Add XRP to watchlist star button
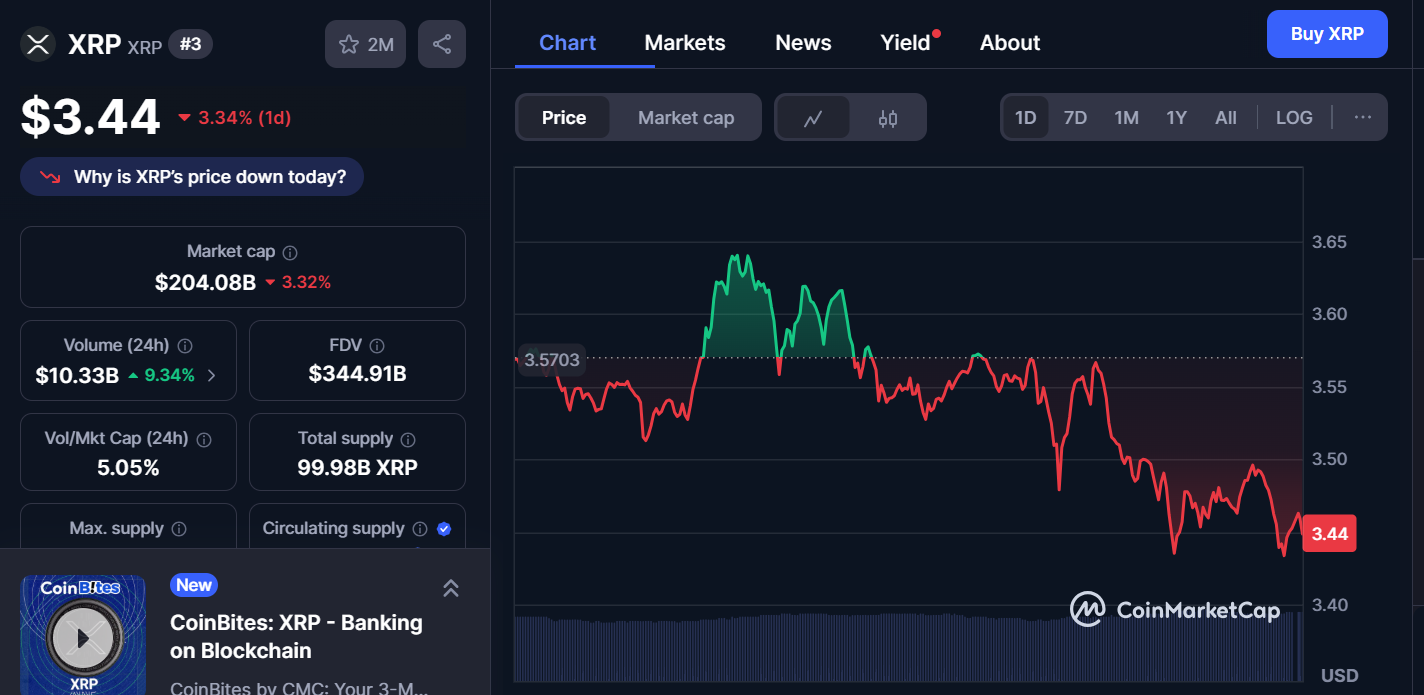The image size is (1424, 695). coord(365,44)
